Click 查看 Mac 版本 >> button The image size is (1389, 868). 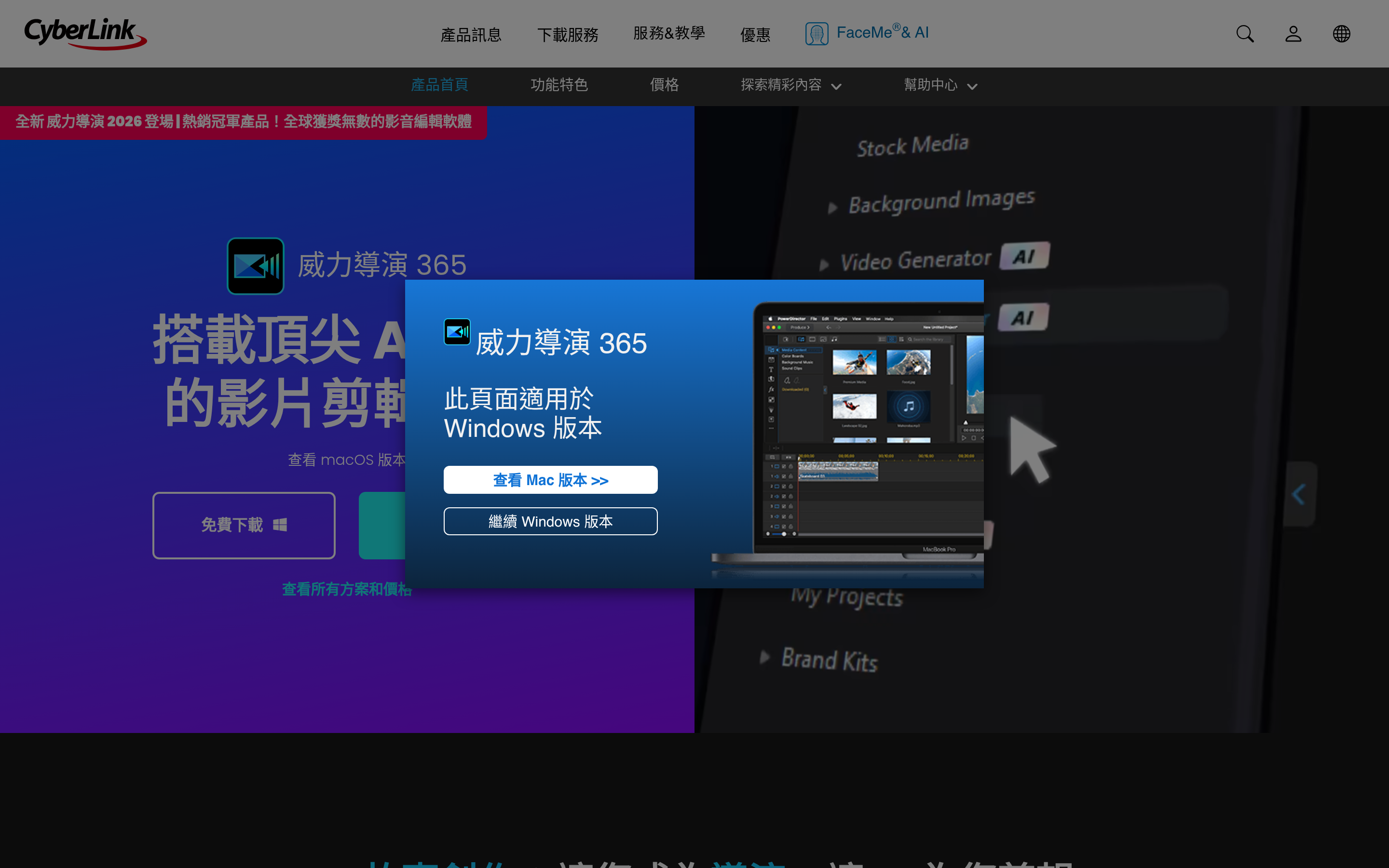coord(550,480)
